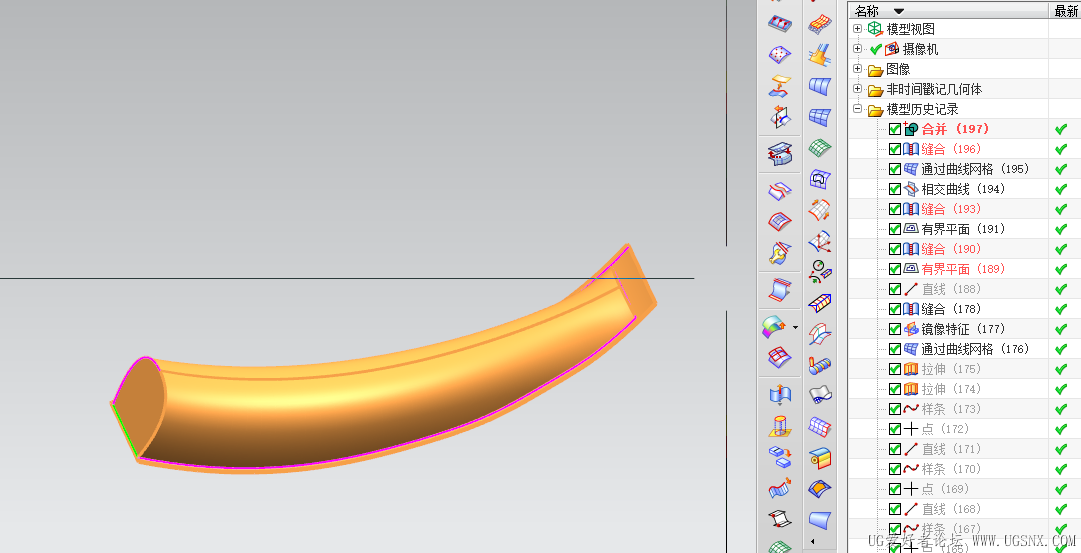Select the 直线 (188) feature
1081x553 pixels.
951,289
